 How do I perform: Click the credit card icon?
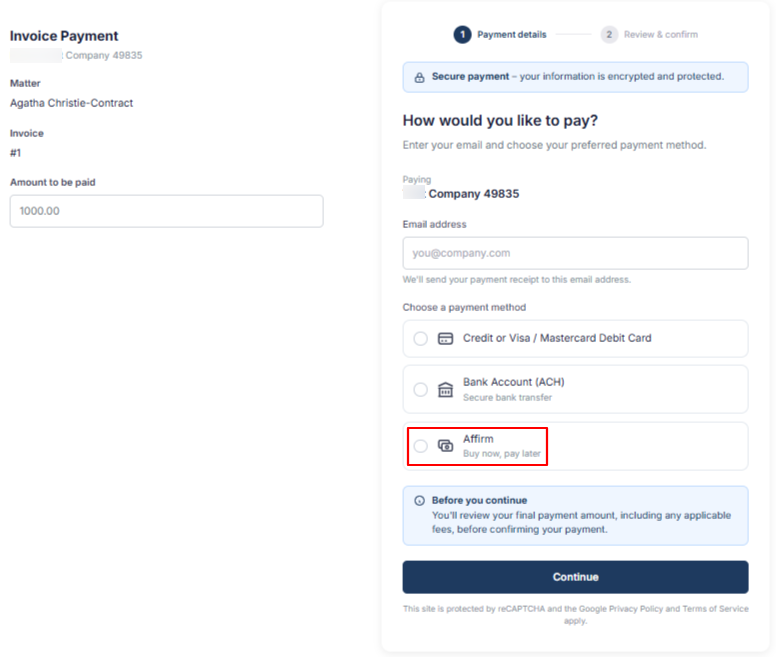coord(445,338)
